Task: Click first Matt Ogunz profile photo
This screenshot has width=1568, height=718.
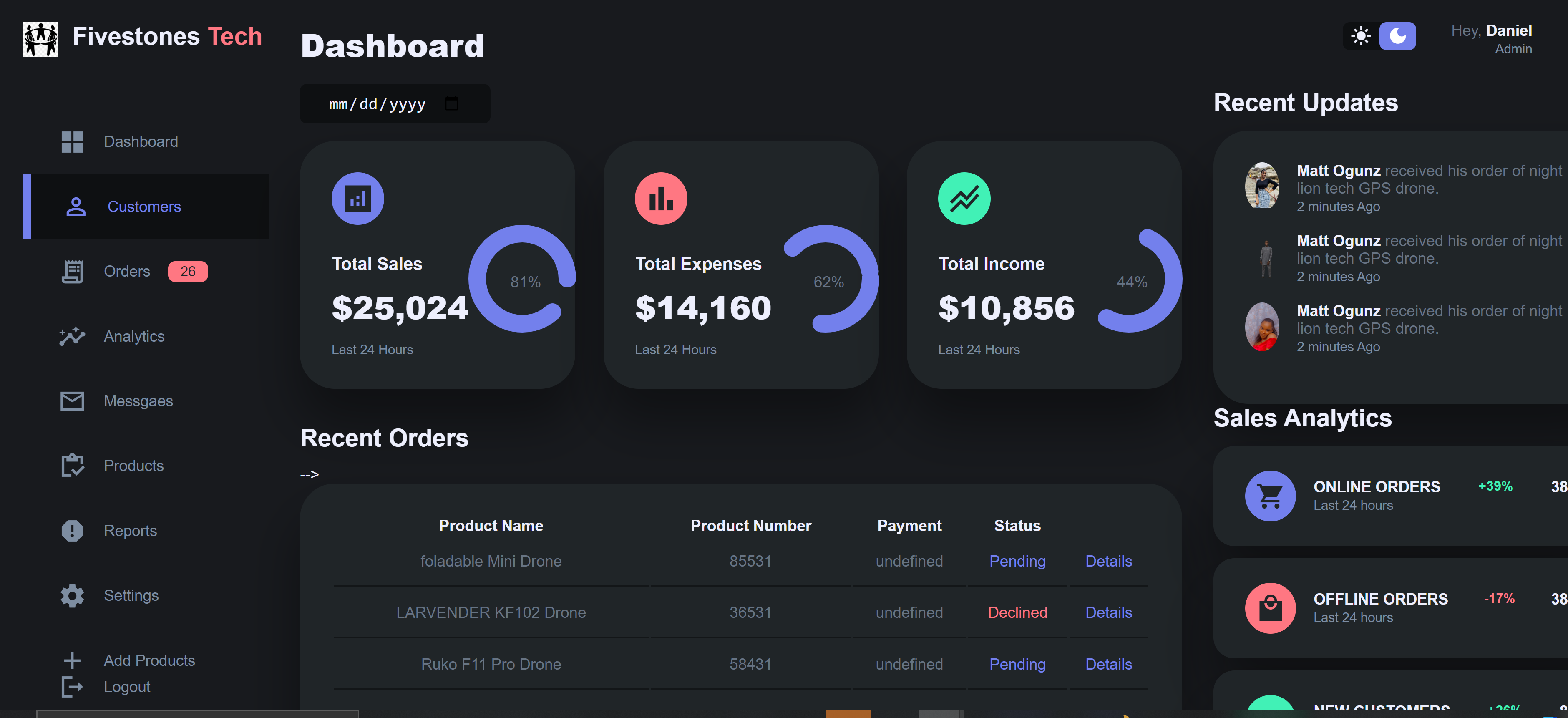Action: 1262,186
